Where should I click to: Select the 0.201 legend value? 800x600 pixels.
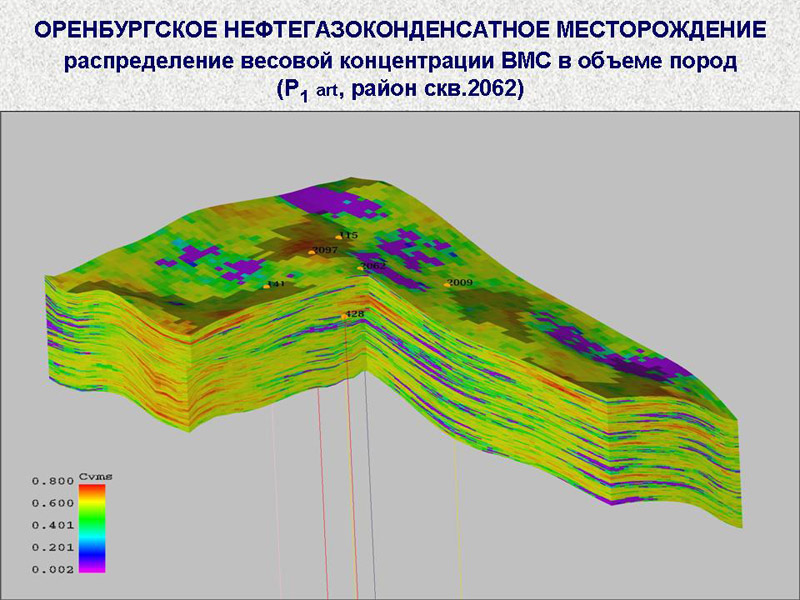click(52, 547)
